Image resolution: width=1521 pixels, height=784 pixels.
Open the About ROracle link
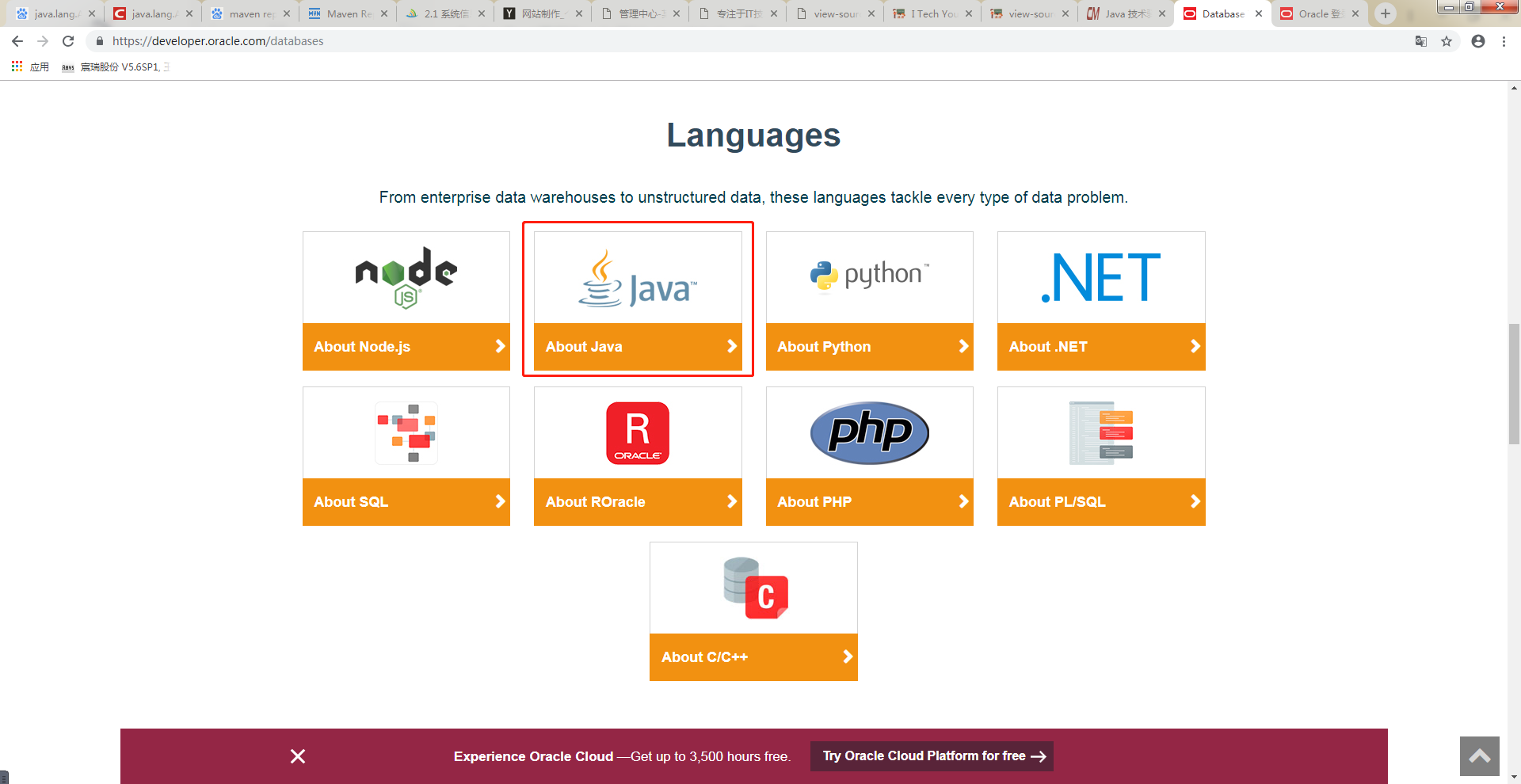[x=638, y=502]
